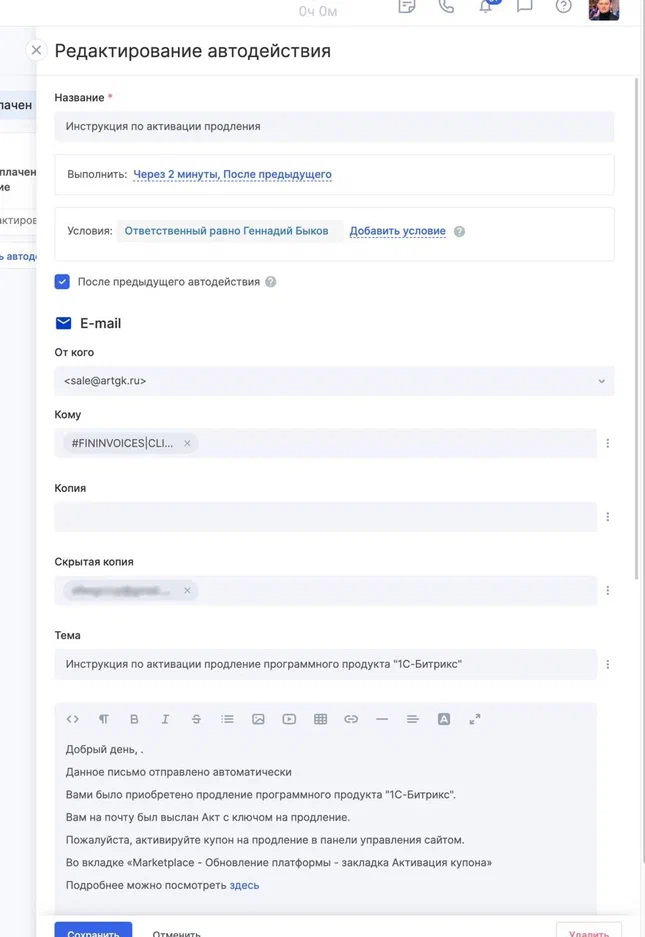
Task: Insert video in editor
Action: tap(289, 719)
